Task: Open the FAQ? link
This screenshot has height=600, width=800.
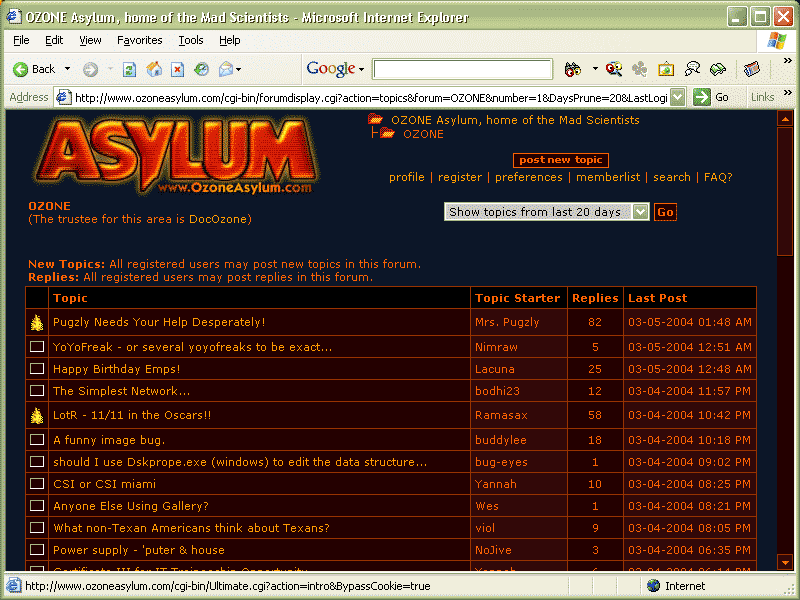Action: (x=718, y=177)
